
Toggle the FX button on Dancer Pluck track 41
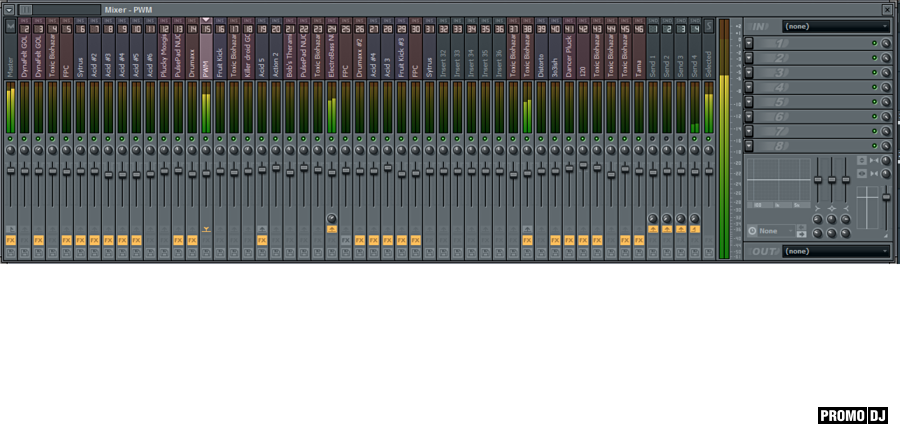pyautogui.click(x=569, y=240)
